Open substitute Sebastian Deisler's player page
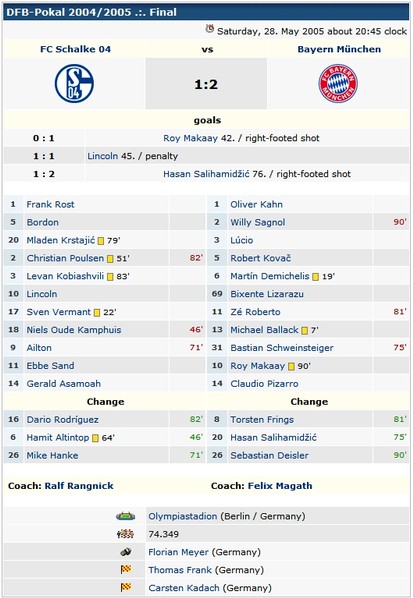 coord(269,455)
